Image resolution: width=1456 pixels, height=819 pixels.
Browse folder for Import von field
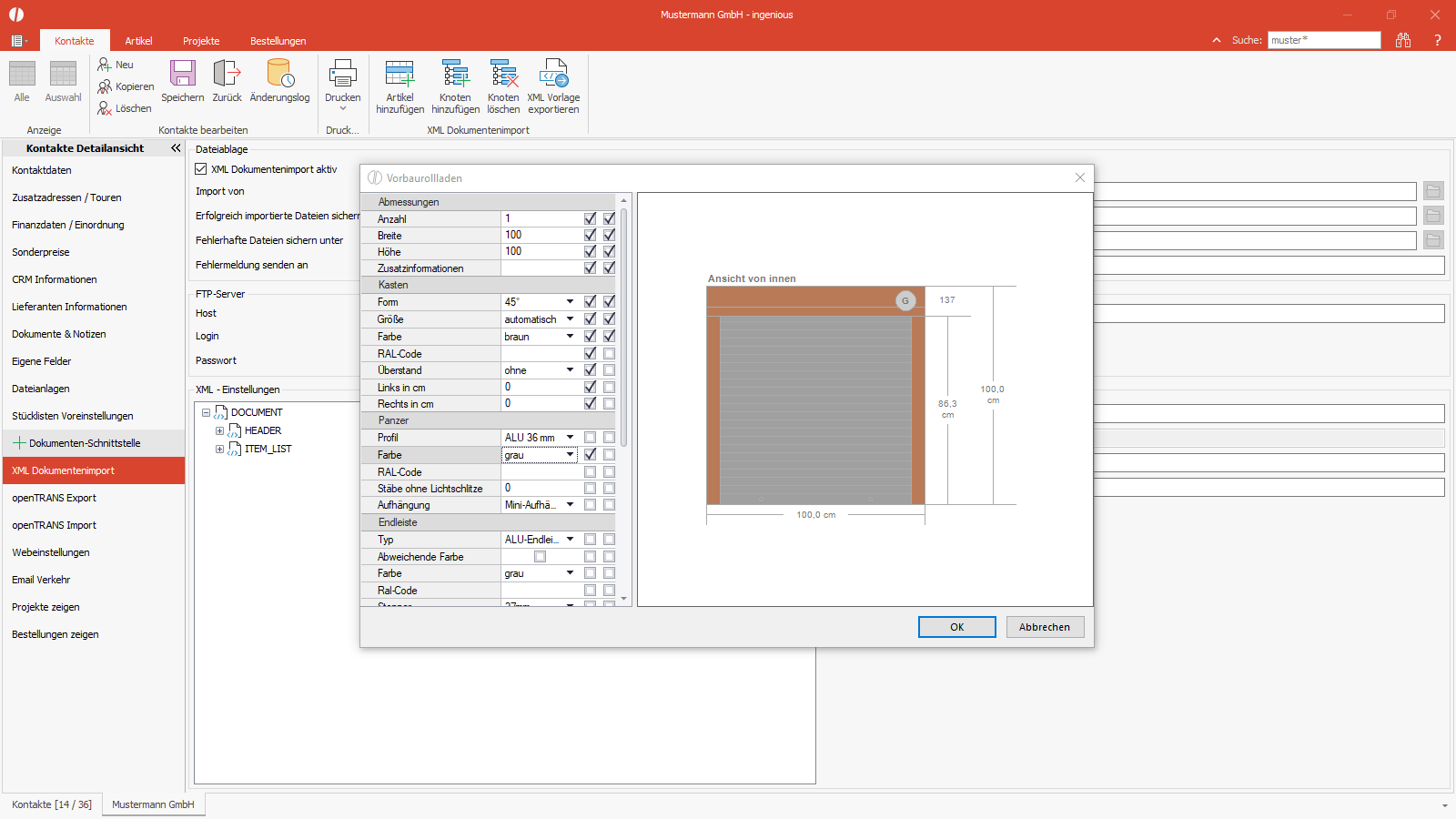tap(1433, 191)
